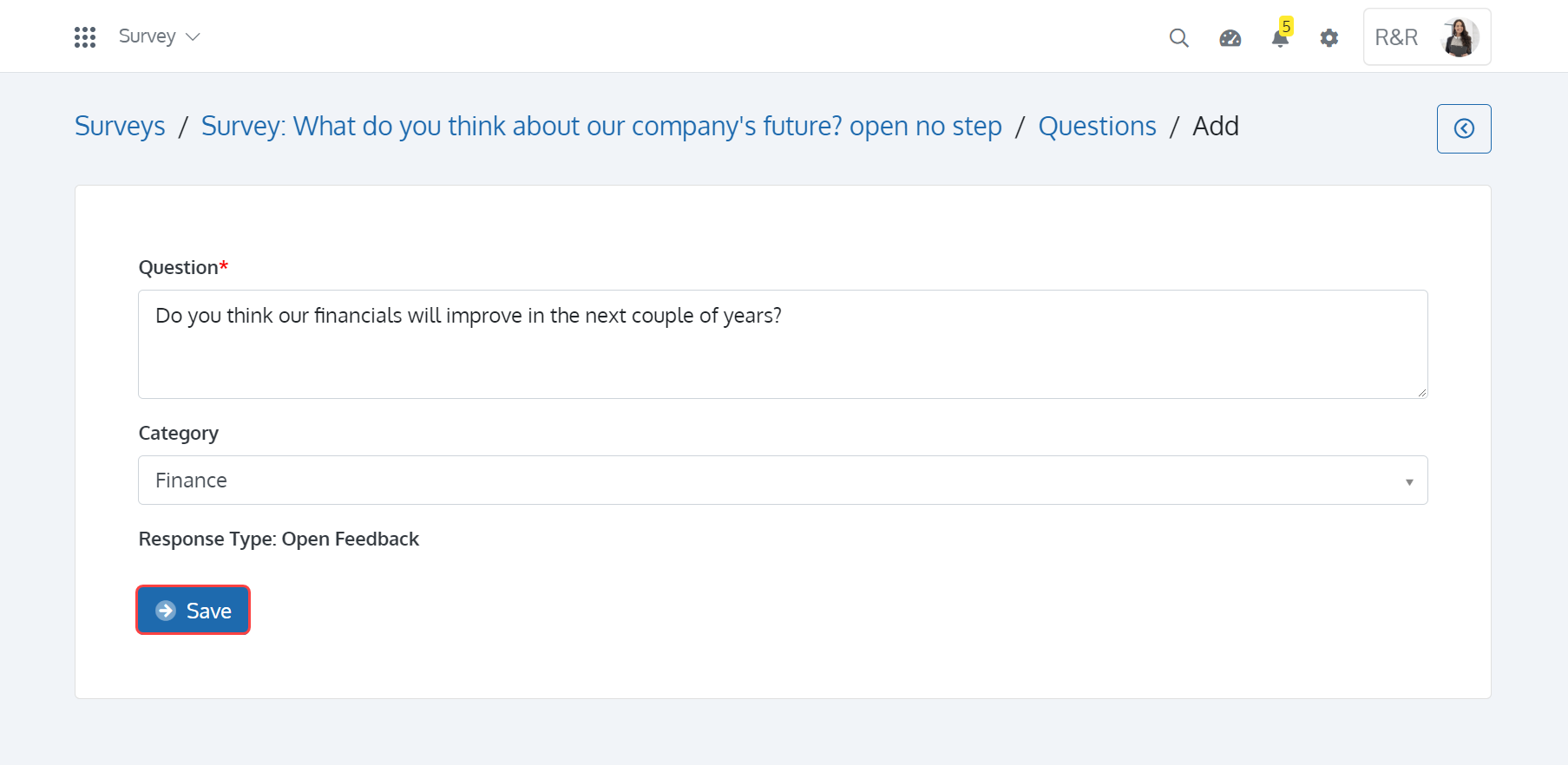Image resolution: width=1568 pixels, height=765 pixels.
Task: Click the Question field label
Action: [179, 267]
